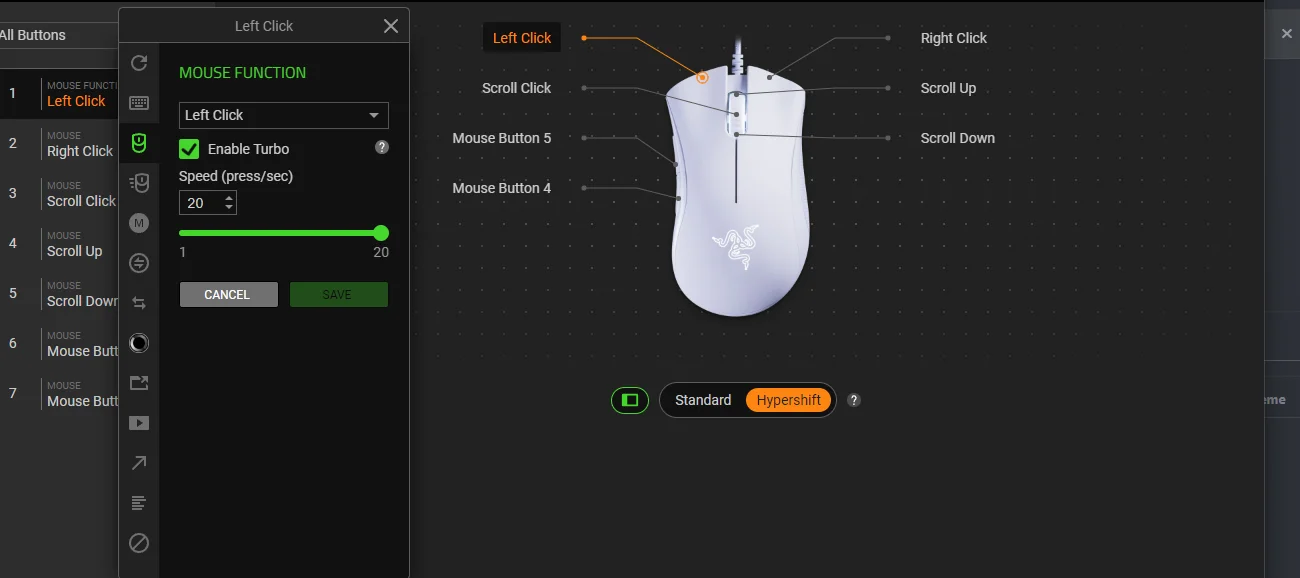Increase turbo speed with stepper up arrow

[230, 198]
